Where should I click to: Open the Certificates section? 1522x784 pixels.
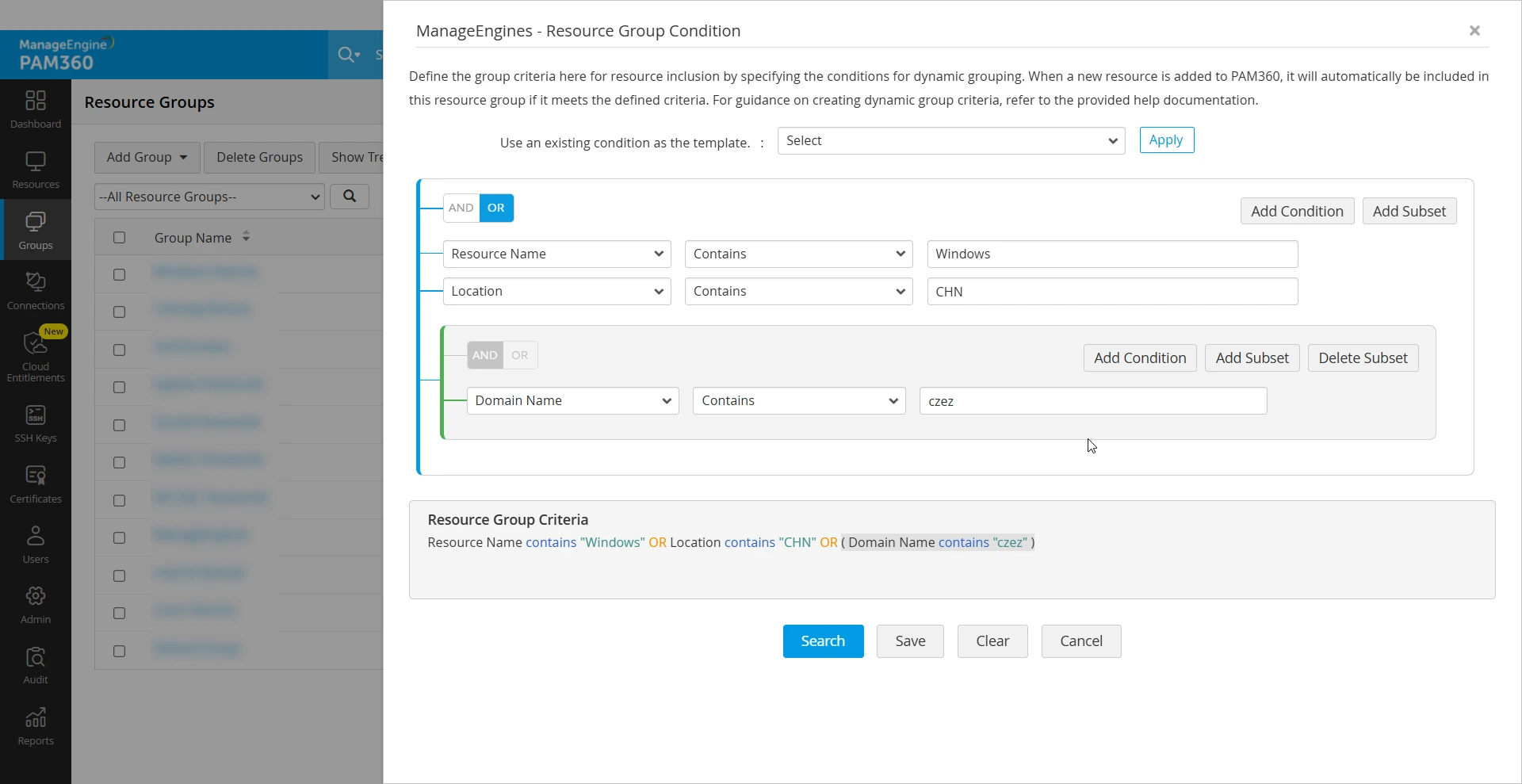point(35,482)
